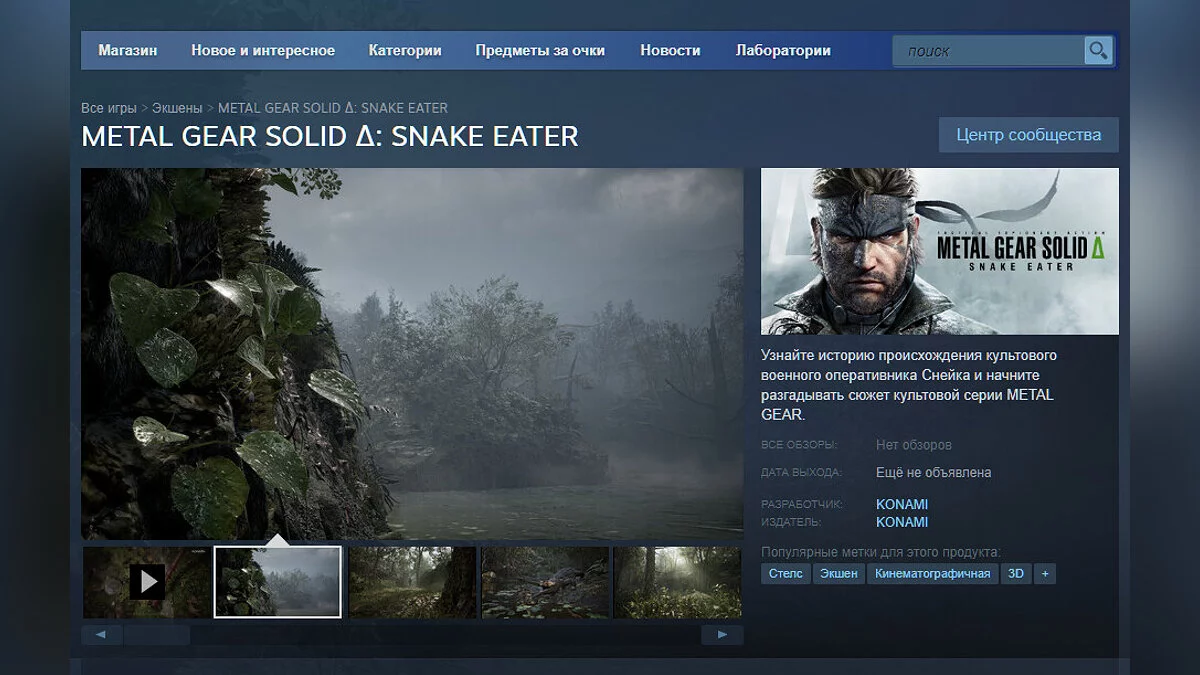Viewport: 1200px width, 675px height.
Task: Select the third screenshot thumbnail with tree trunk
Action: coord(412,582)
